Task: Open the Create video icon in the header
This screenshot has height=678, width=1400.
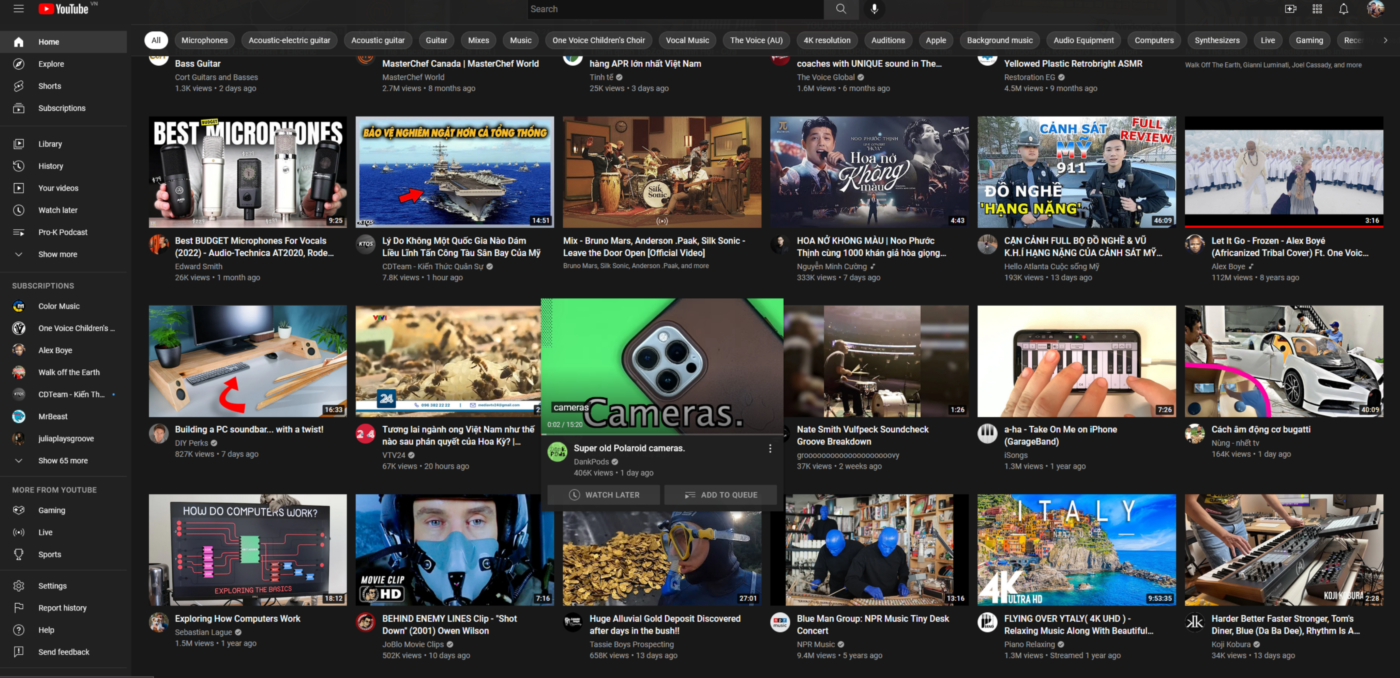Action: tap(1291, 9)
